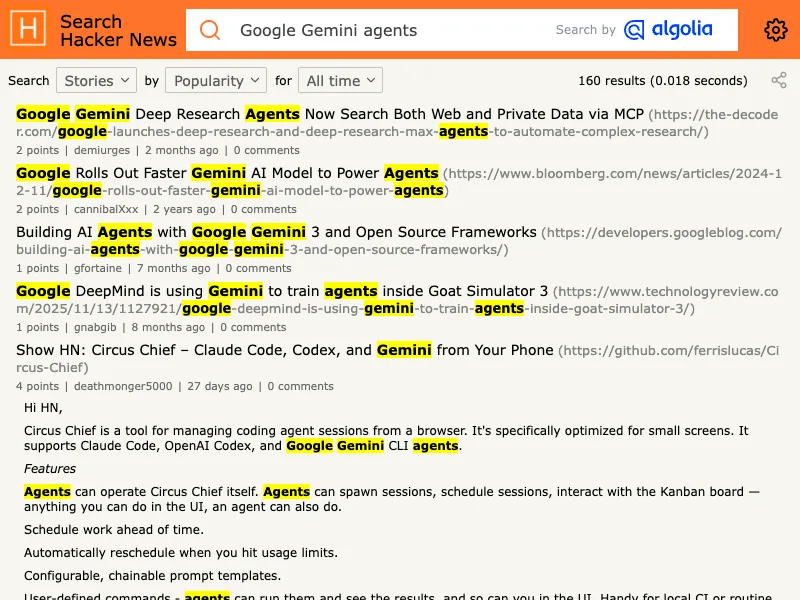Click 27 days ago timestamp
Image resolution: width=800 pixels, height=600 pixels.
(220, 386)
